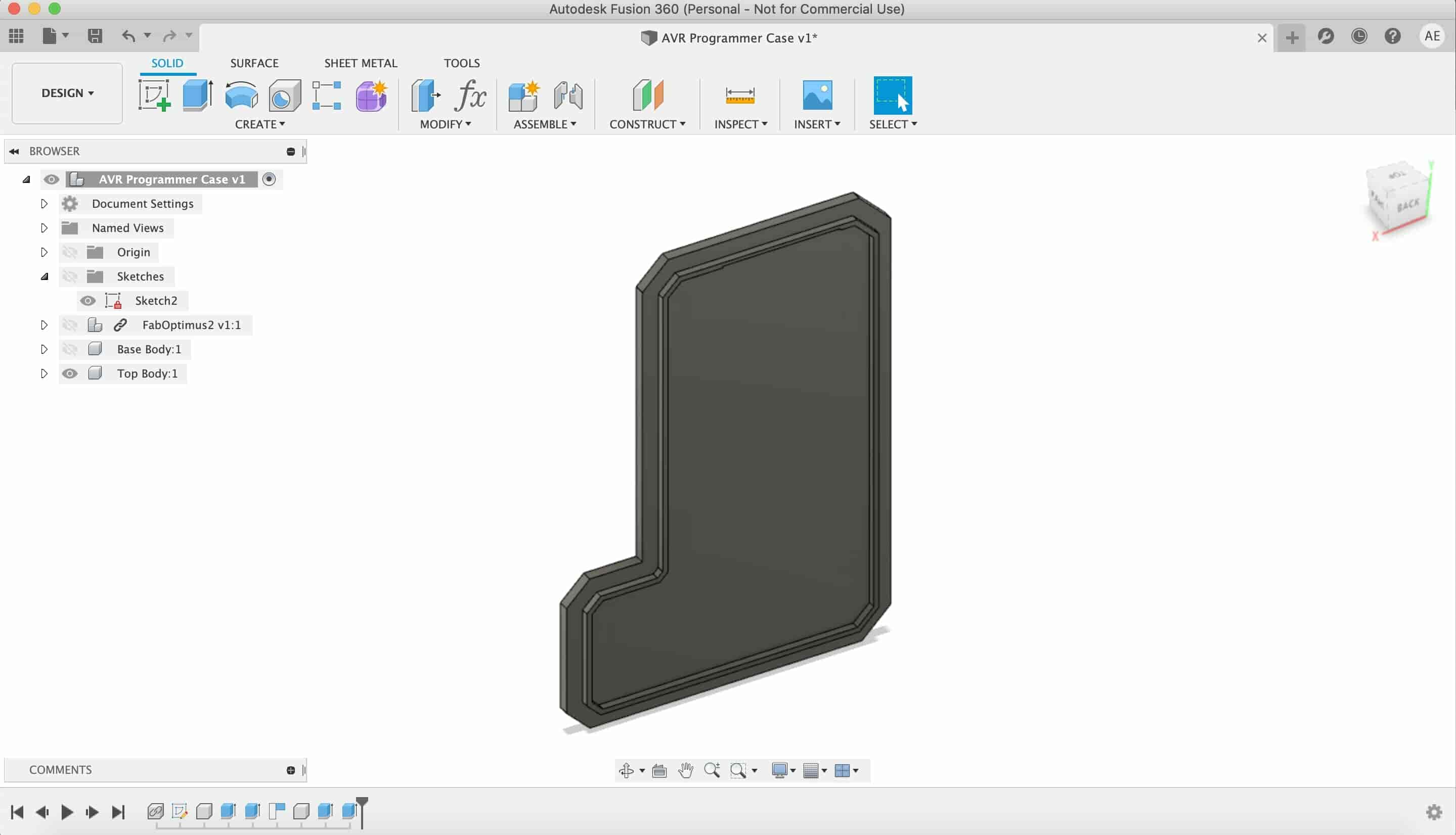Screen dimensions: 1456x835
Task: Open the data panel grid icon
Action: pos(16,36)
